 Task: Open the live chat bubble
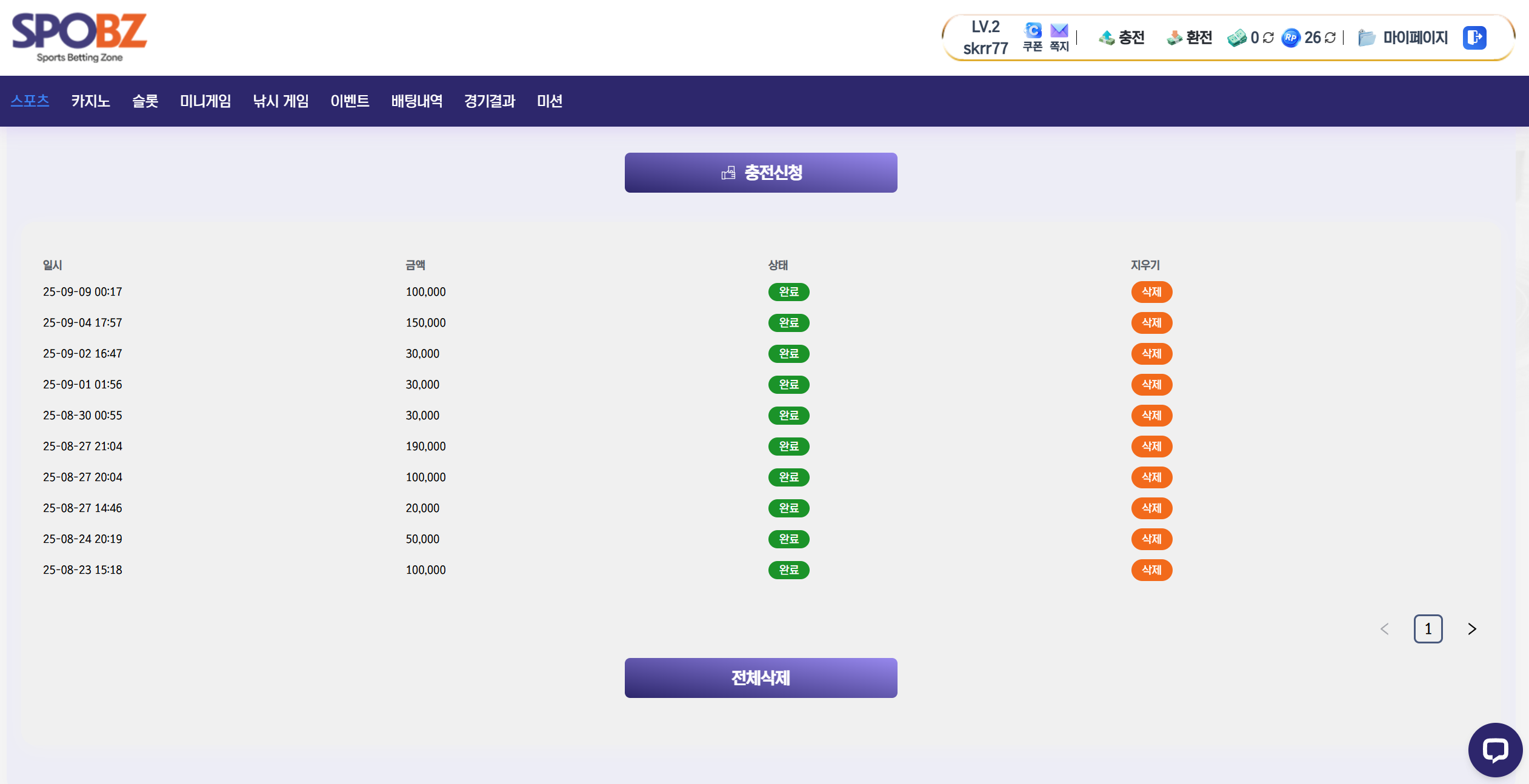[1494, 749]
